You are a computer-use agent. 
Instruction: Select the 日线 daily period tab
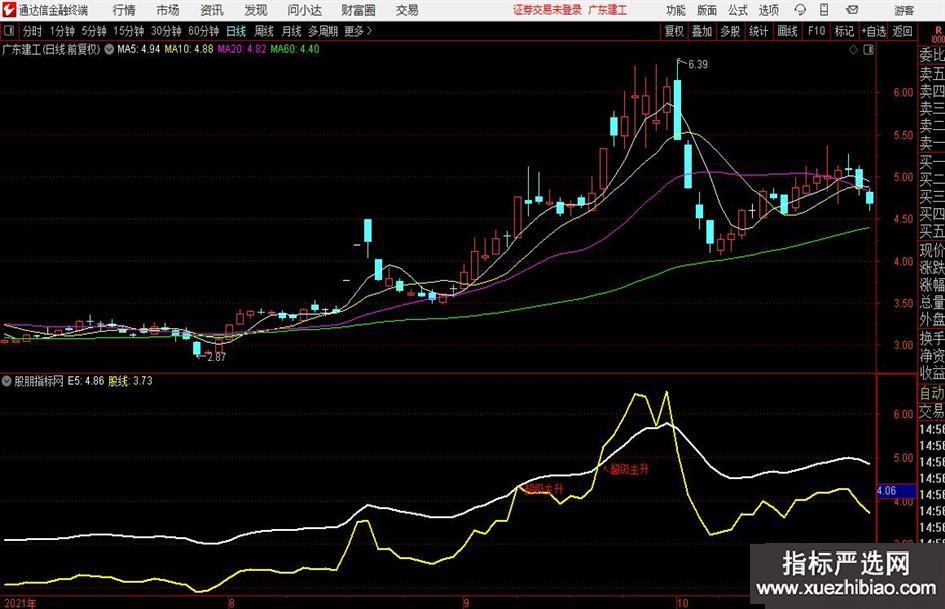[x=236, y=31]
